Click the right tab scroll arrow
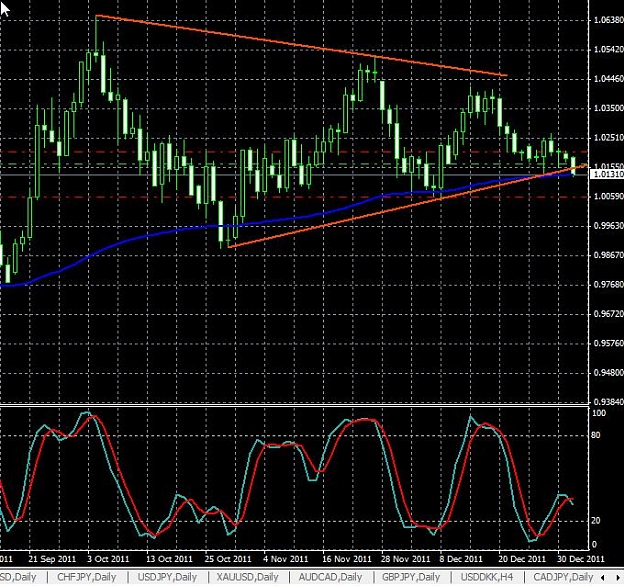625x586 pixels. [616, 577]
